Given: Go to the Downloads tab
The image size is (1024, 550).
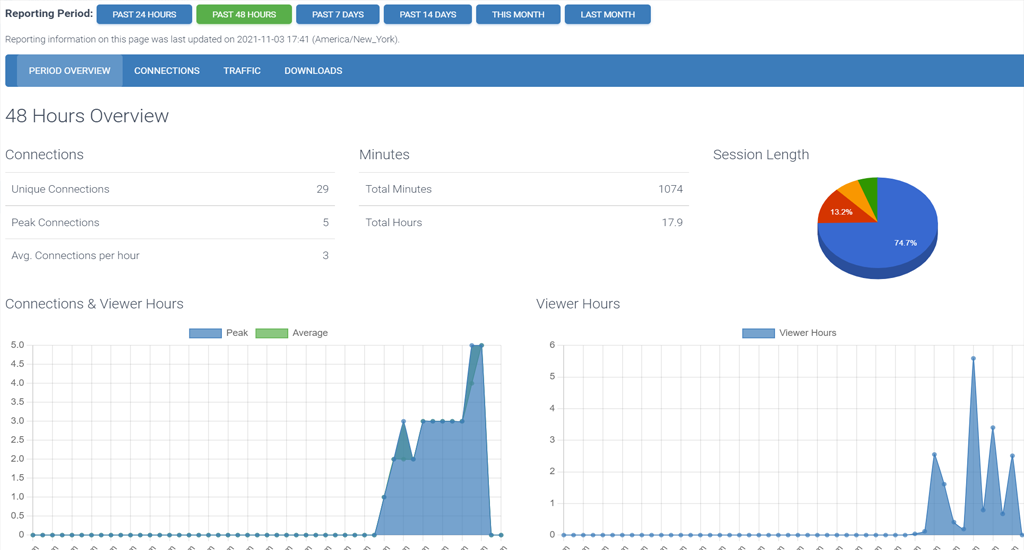Looking at the screenshot, I should tap(313, 71).
